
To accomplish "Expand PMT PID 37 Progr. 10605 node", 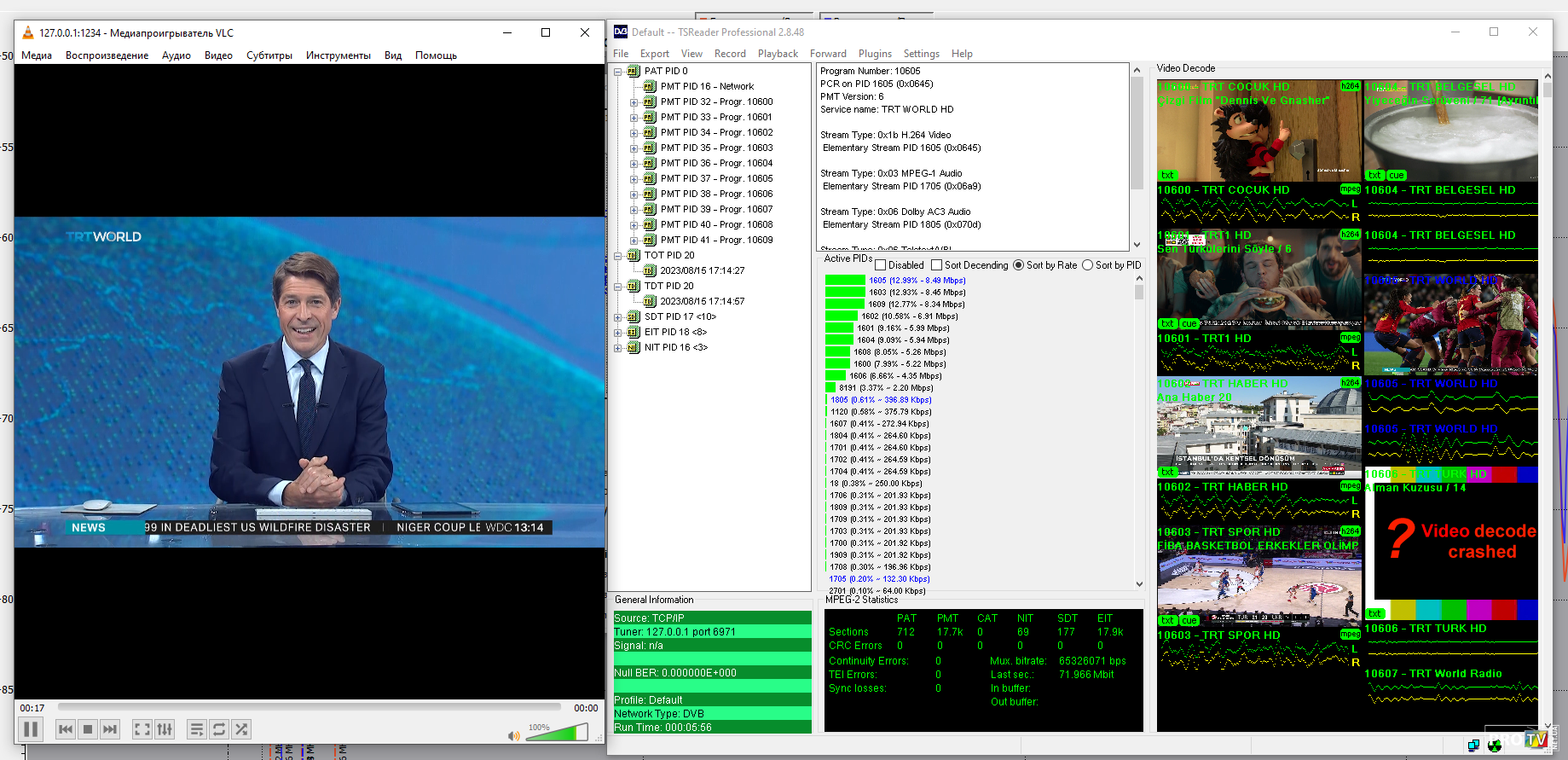I will 634,179.
